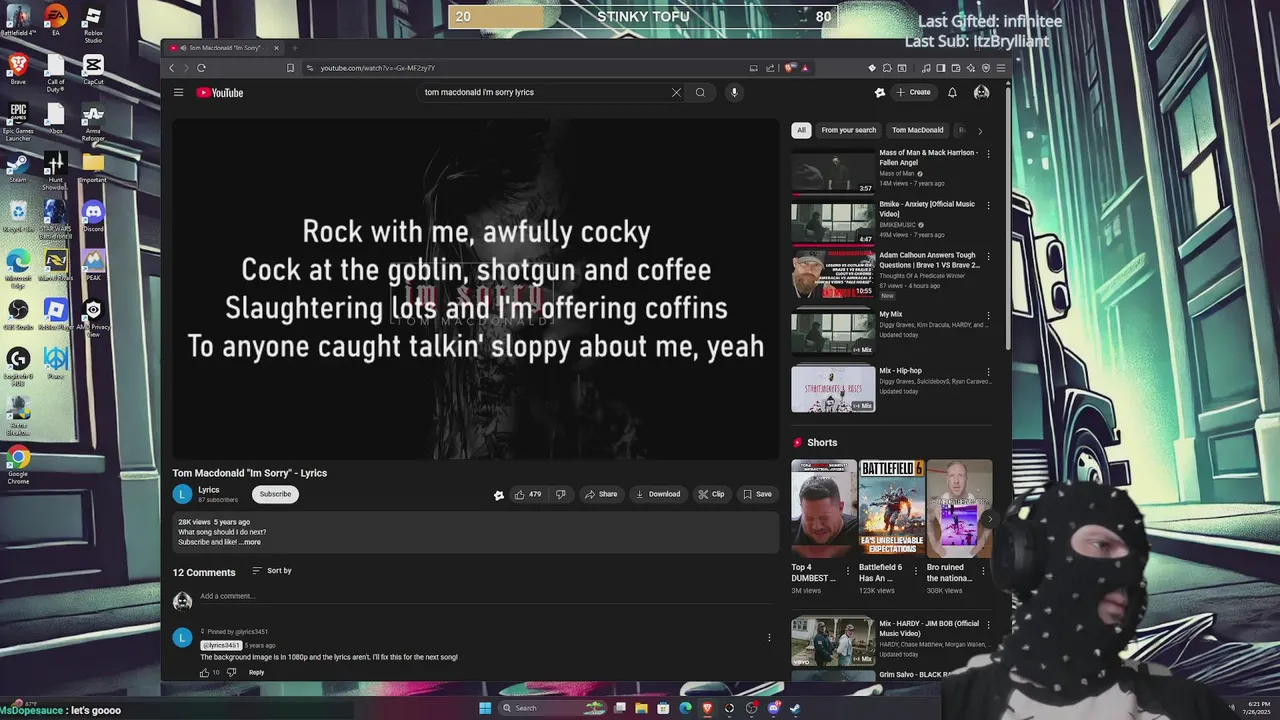
Task: Click the lyrics video player
Action: [476, 289]
